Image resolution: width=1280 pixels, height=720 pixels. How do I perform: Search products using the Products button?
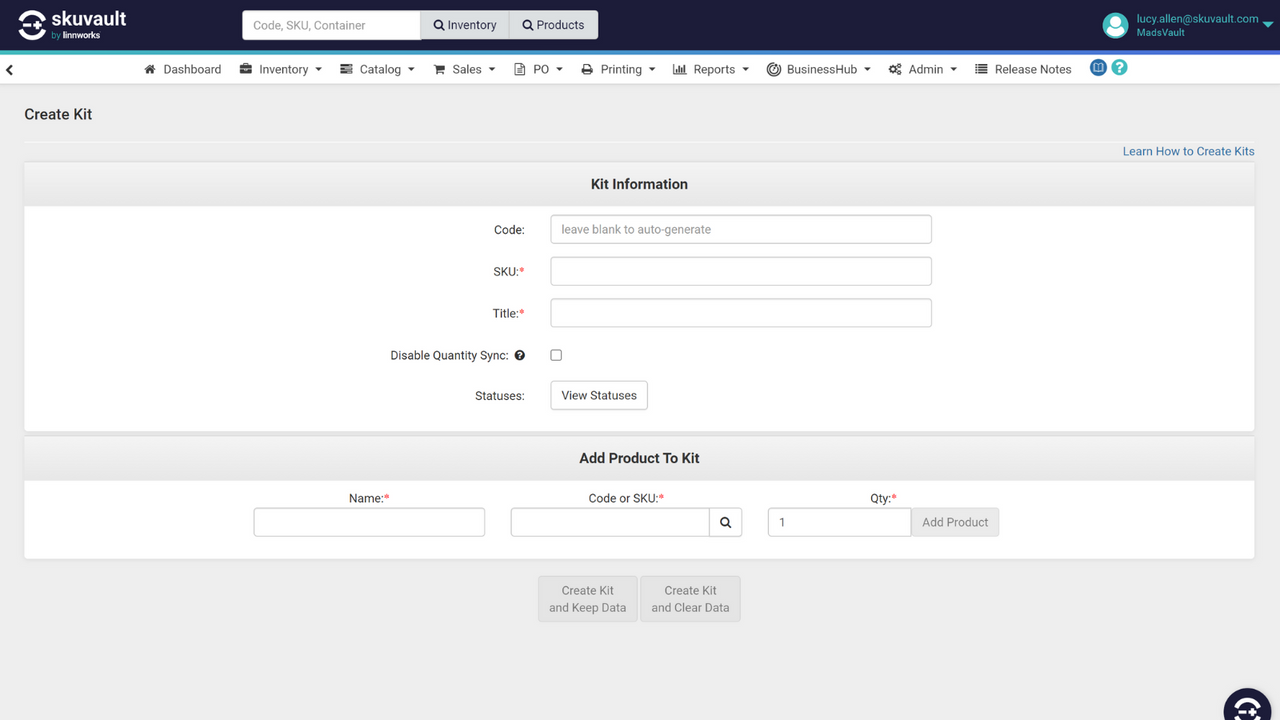pyautogui.click(x=553, y=24)
